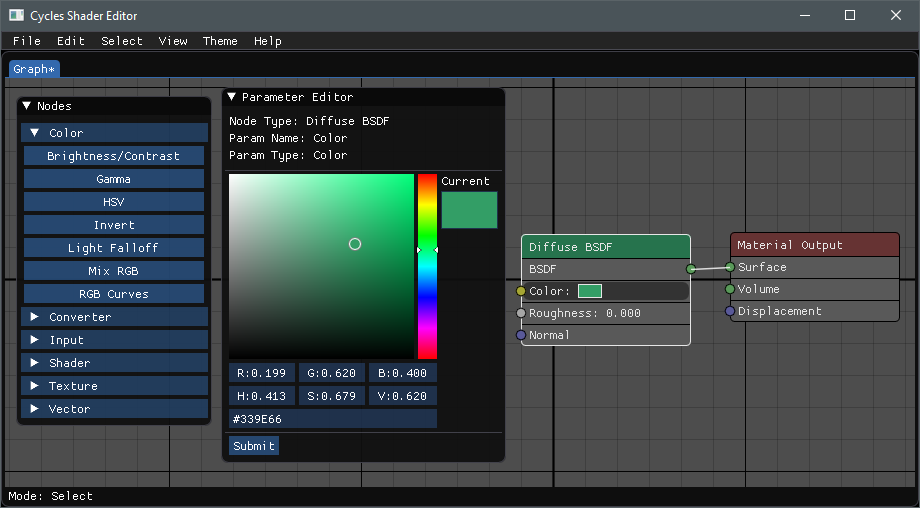Edit the B:0.400 value field
Image resolution: width=920 pixels, height=508 pixels.
tap(402, 372)
